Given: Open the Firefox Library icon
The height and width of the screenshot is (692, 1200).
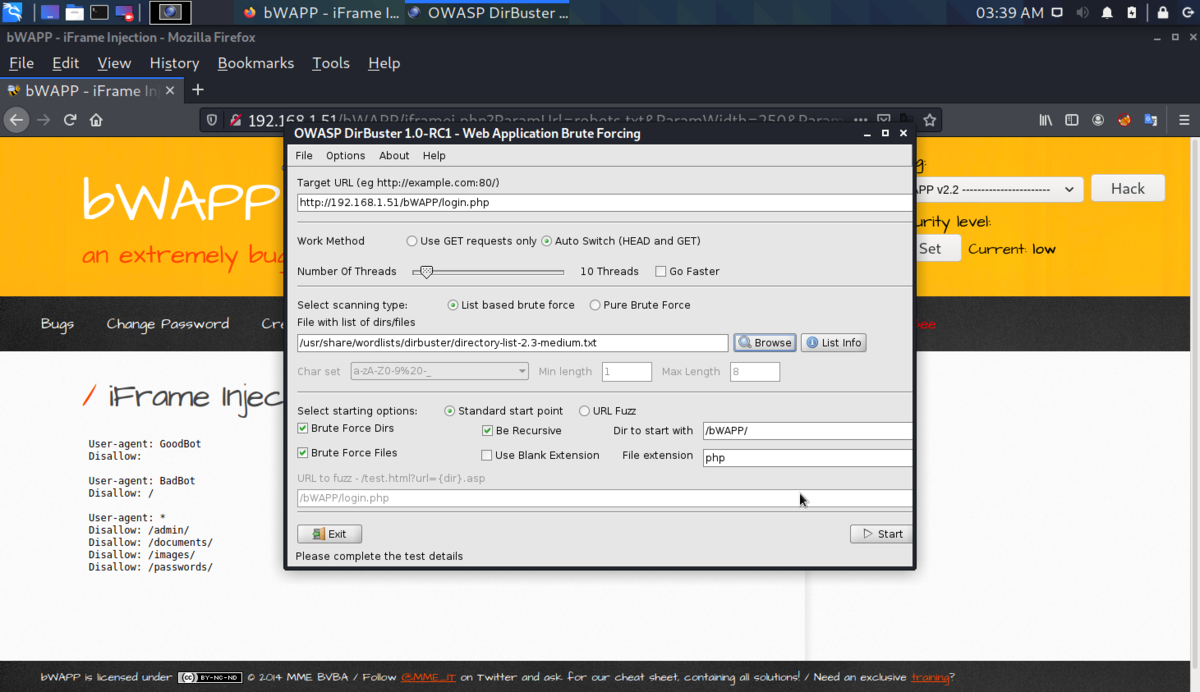Looking at the screenshot, I should coord(1046,120).
